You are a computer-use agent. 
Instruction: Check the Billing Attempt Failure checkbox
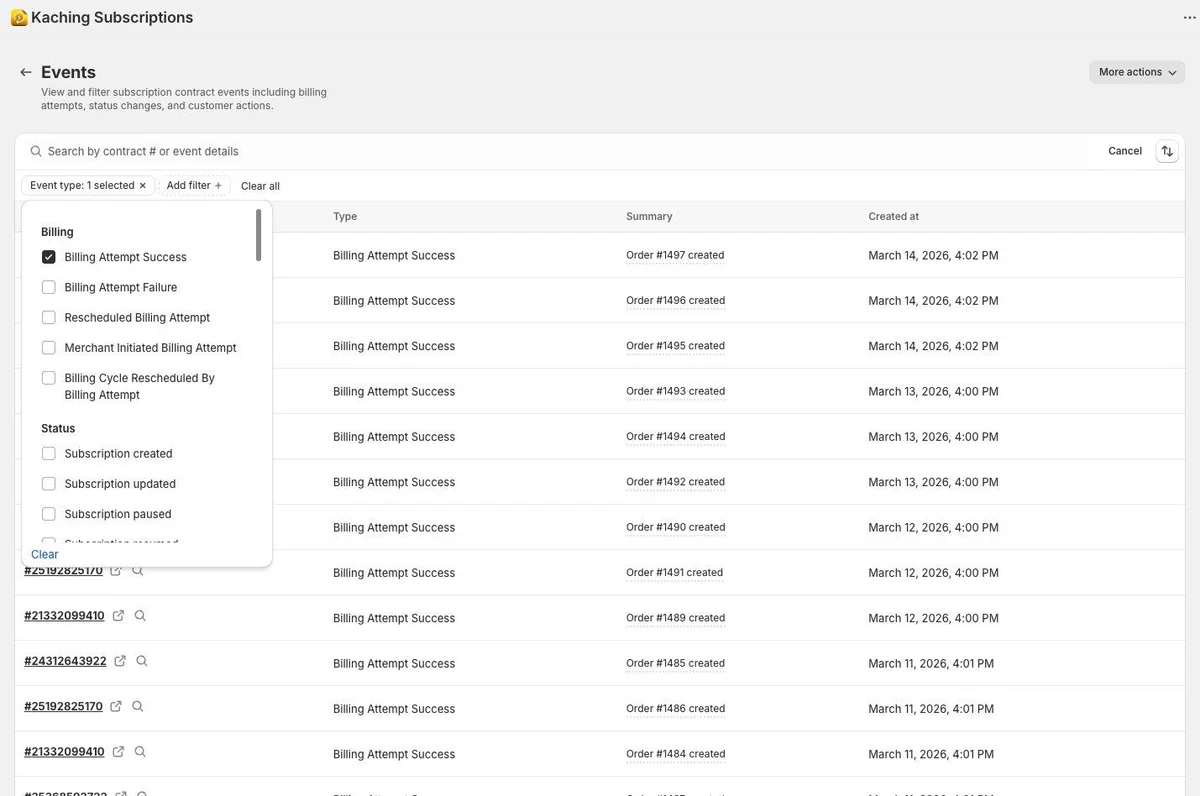(48, 287)
